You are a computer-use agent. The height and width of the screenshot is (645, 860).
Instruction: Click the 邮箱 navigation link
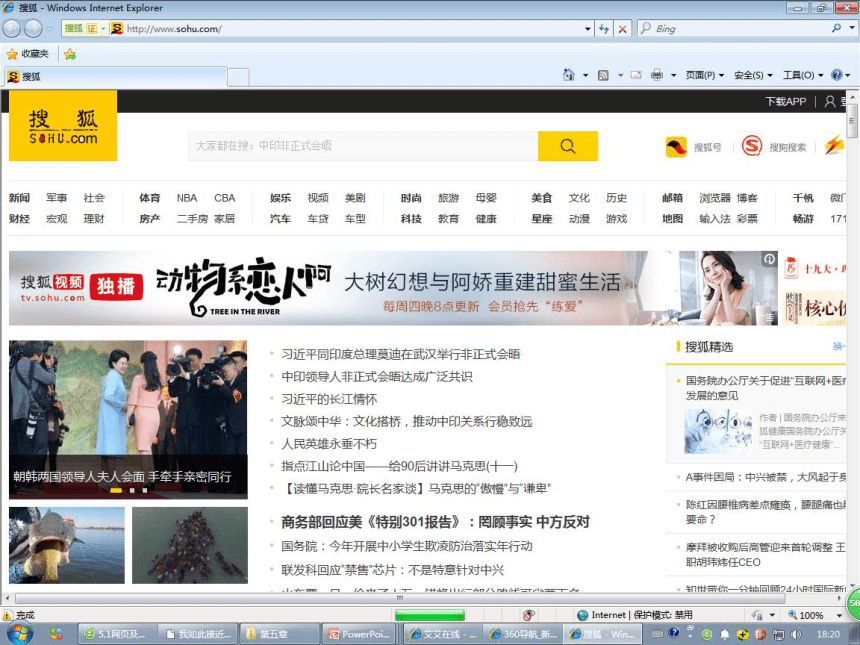[x=672, y=197]
